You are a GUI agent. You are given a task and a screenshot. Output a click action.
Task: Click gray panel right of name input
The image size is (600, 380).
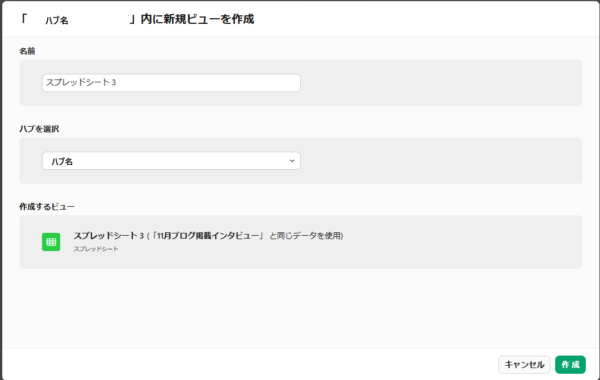[x=440, y=83]
